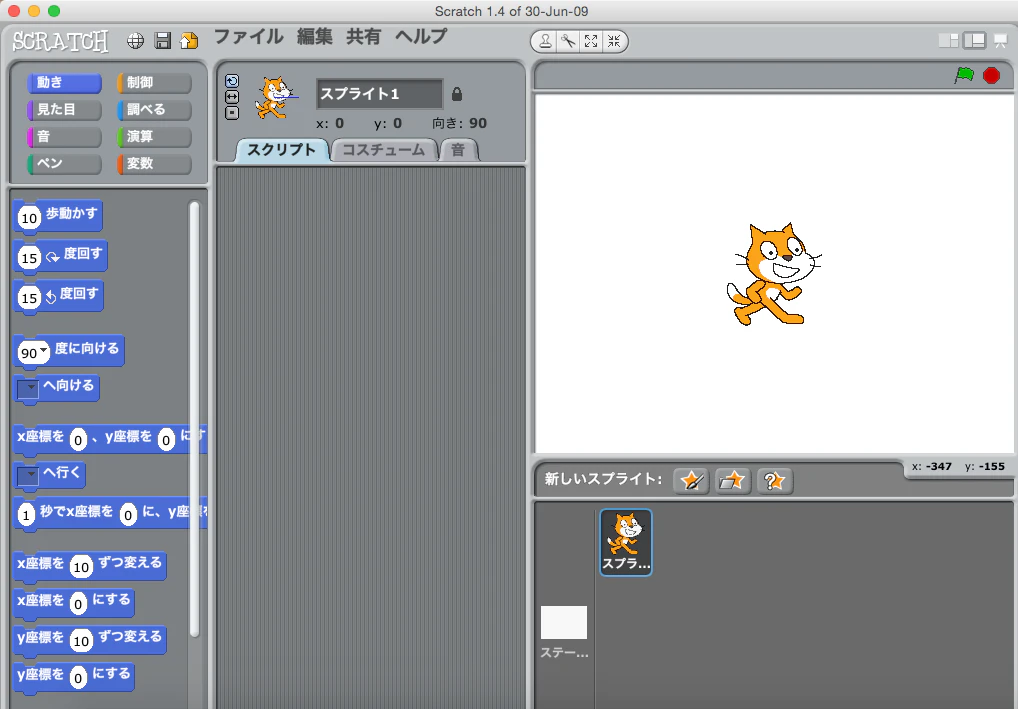
Task: Open direction dropdown in 度に向ける block
Action: click(x=43, y=351)
